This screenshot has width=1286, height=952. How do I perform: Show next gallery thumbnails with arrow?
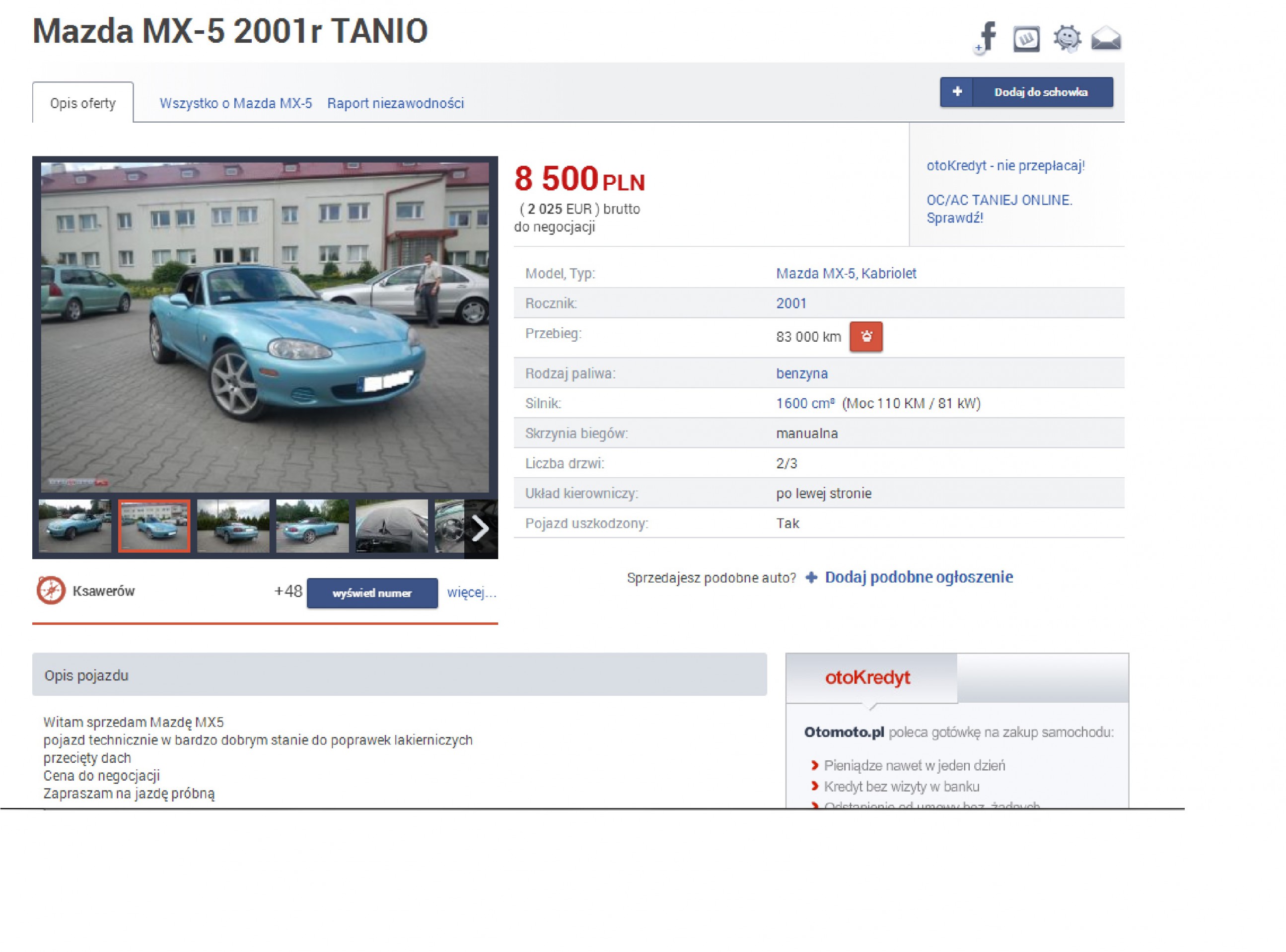pos(481,528)
